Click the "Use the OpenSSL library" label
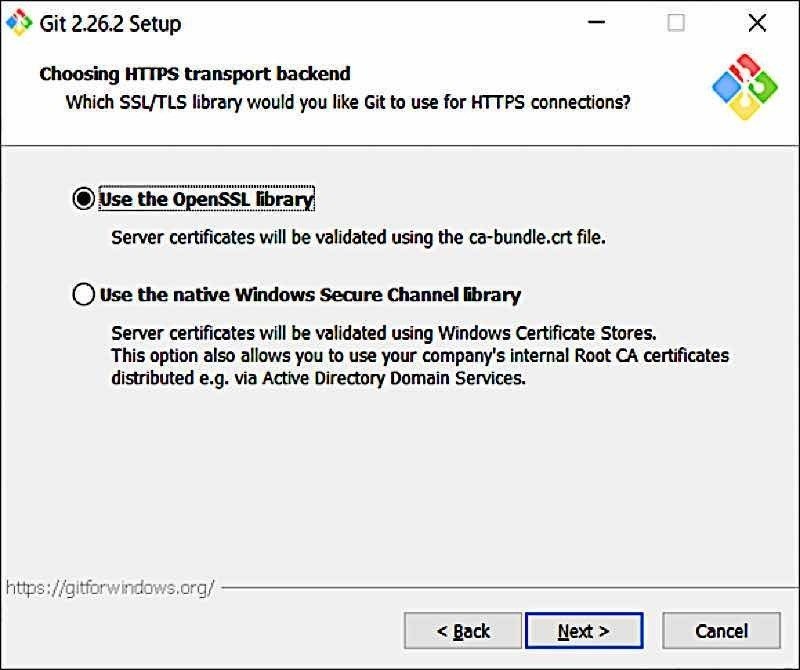Viewport: 800px width, 670px height. pyautogui.click(x=207, y=199)
